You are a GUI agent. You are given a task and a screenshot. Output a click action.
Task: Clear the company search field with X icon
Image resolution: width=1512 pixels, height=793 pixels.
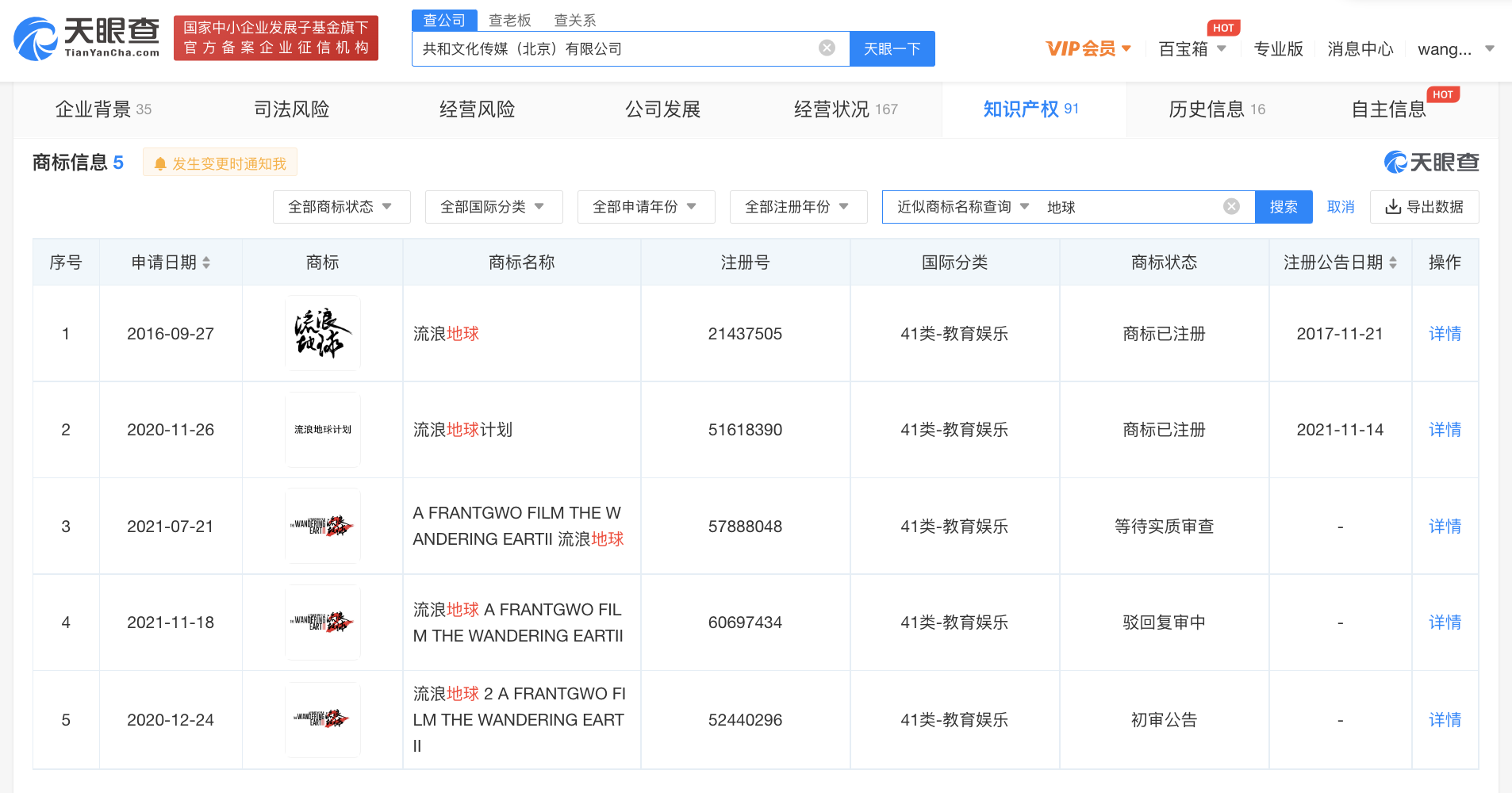(x=827, y=48)
